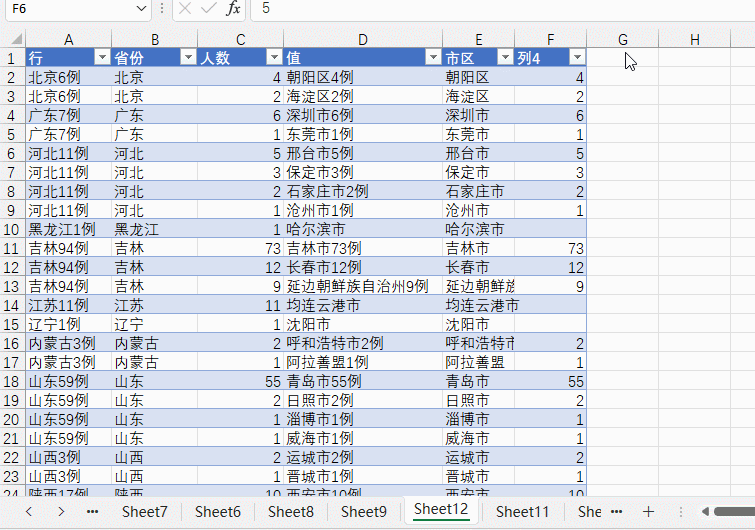Open the Name Box dropdown arrow
Image resolution: width=755 pixels, height=530 pixels.
point(141,9)
